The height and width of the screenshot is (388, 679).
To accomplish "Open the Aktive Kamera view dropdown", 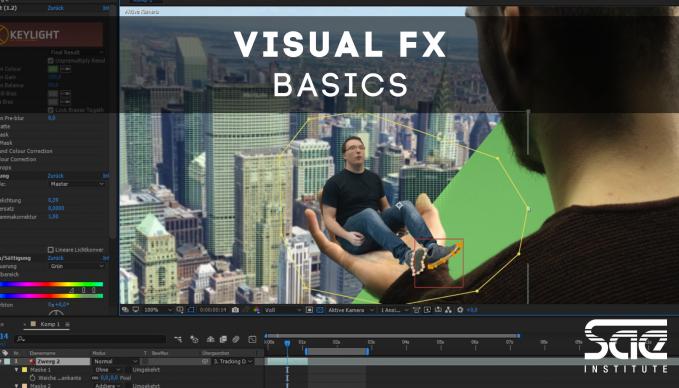I will coord(350,310).
